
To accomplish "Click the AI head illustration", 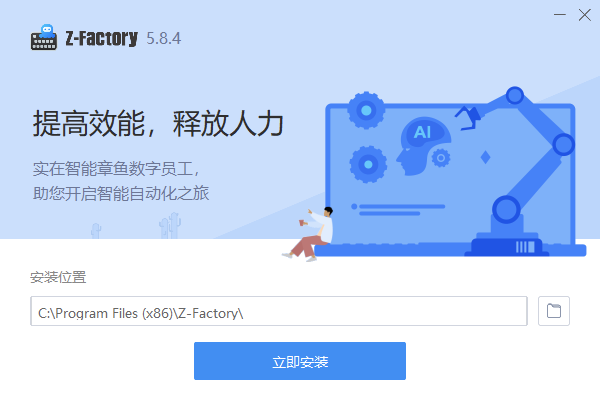I will pos(423,146).
